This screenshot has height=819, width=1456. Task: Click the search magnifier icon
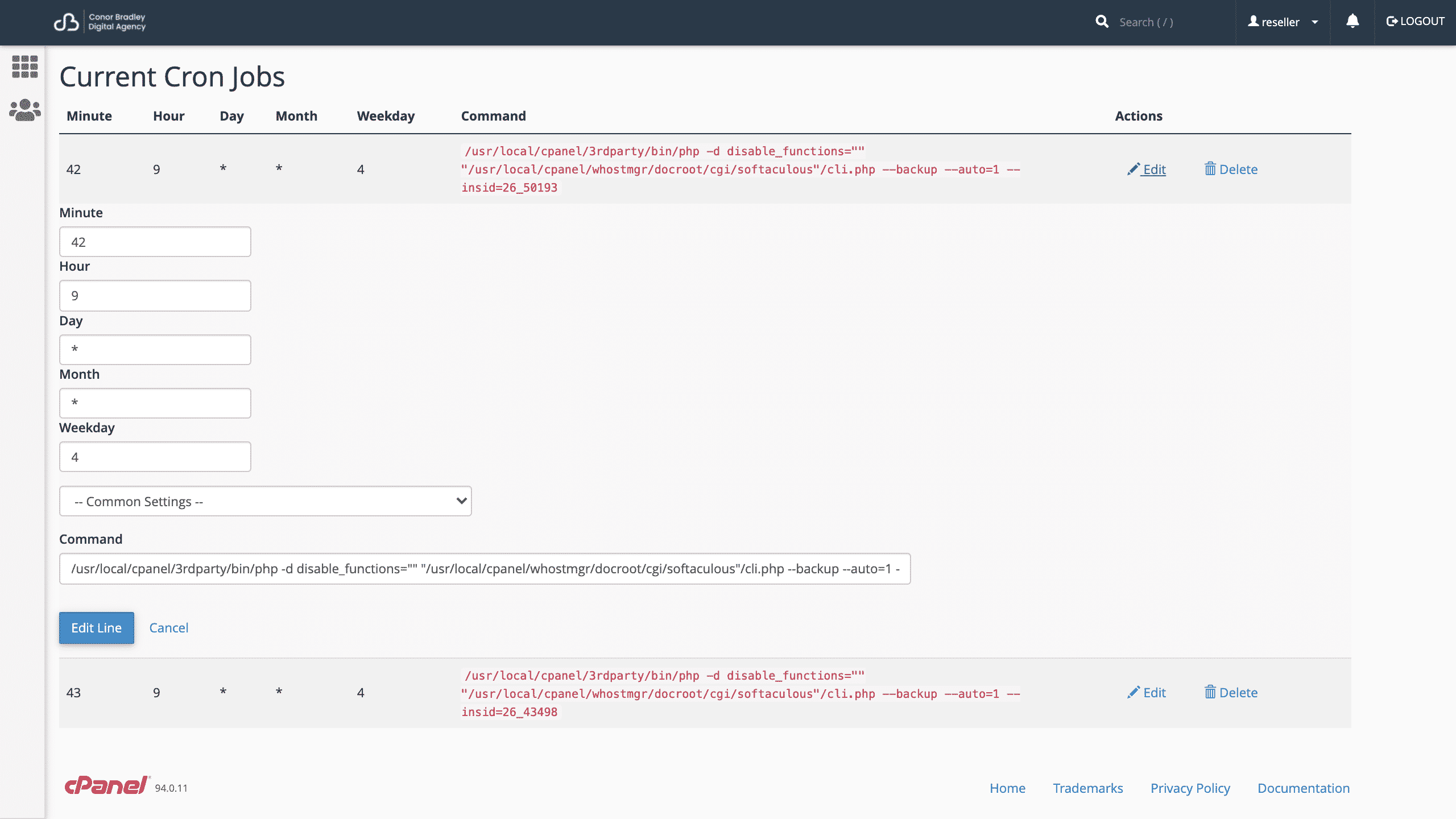tap(1102, 22)
